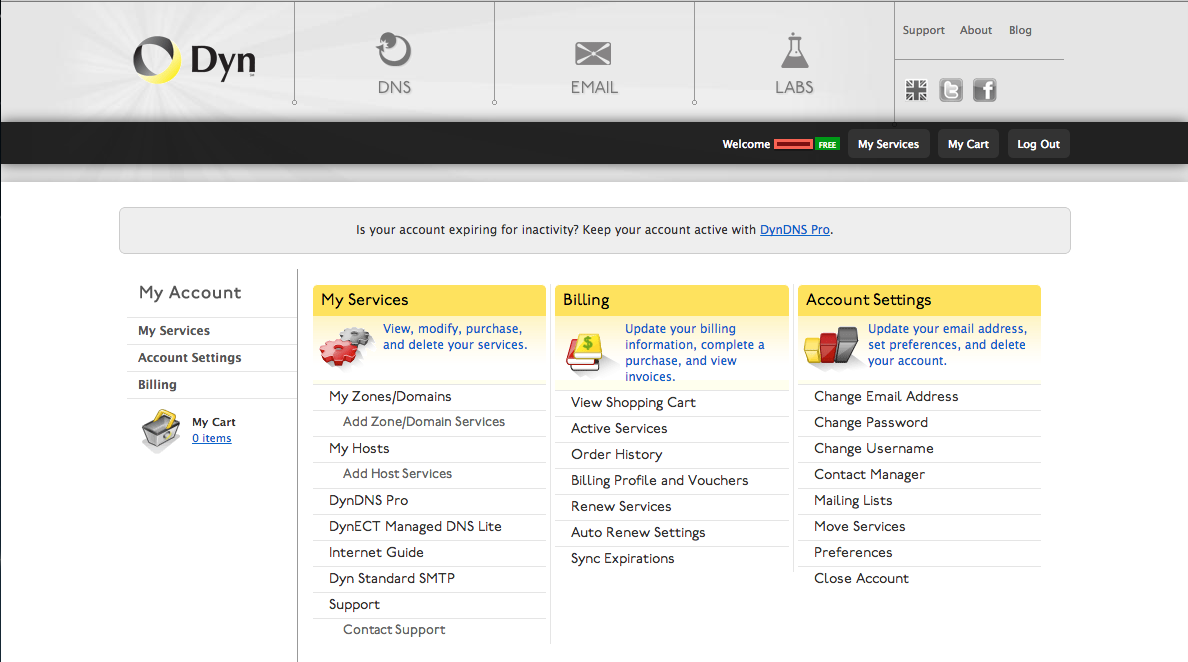Click the Account Settings colored blocks icon
This screenshot has height=662, width=1188.
[x=832, y=345]
